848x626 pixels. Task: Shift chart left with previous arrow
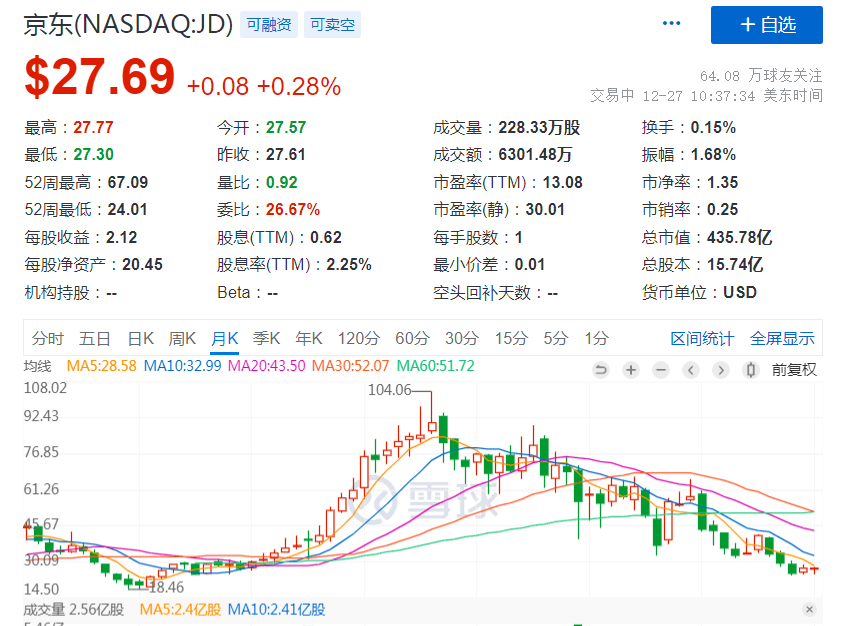tap(691, 370)
